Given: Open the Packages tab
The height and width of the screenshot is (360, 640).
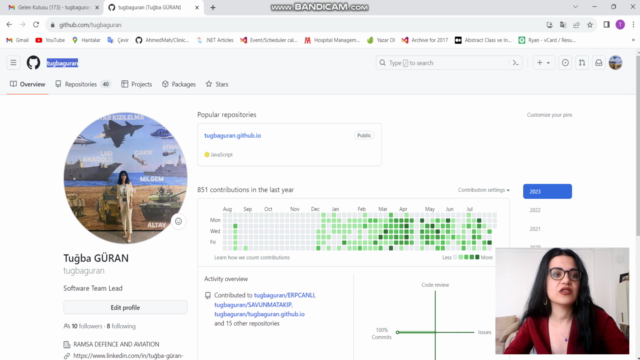Looking at the screenshot, I should point(179,84).
